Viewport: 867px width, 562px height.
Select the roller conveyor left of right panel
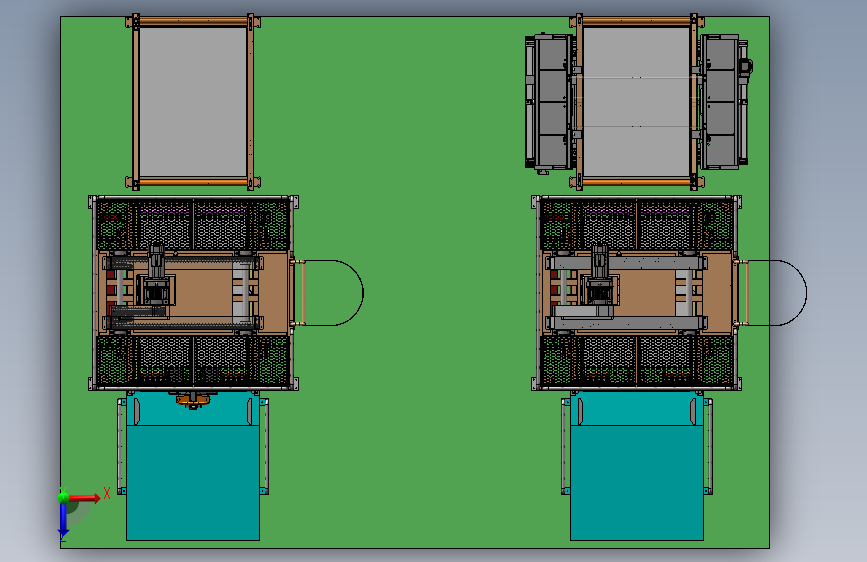coord(550,102)
